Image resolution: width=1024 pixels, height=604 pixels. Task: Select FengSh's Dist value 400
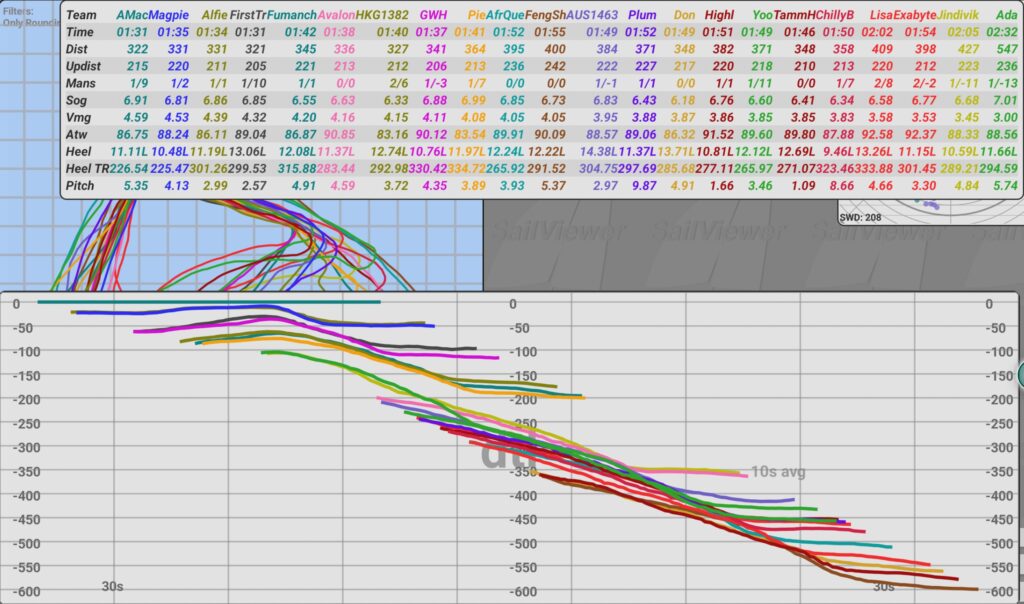(554, 49)
